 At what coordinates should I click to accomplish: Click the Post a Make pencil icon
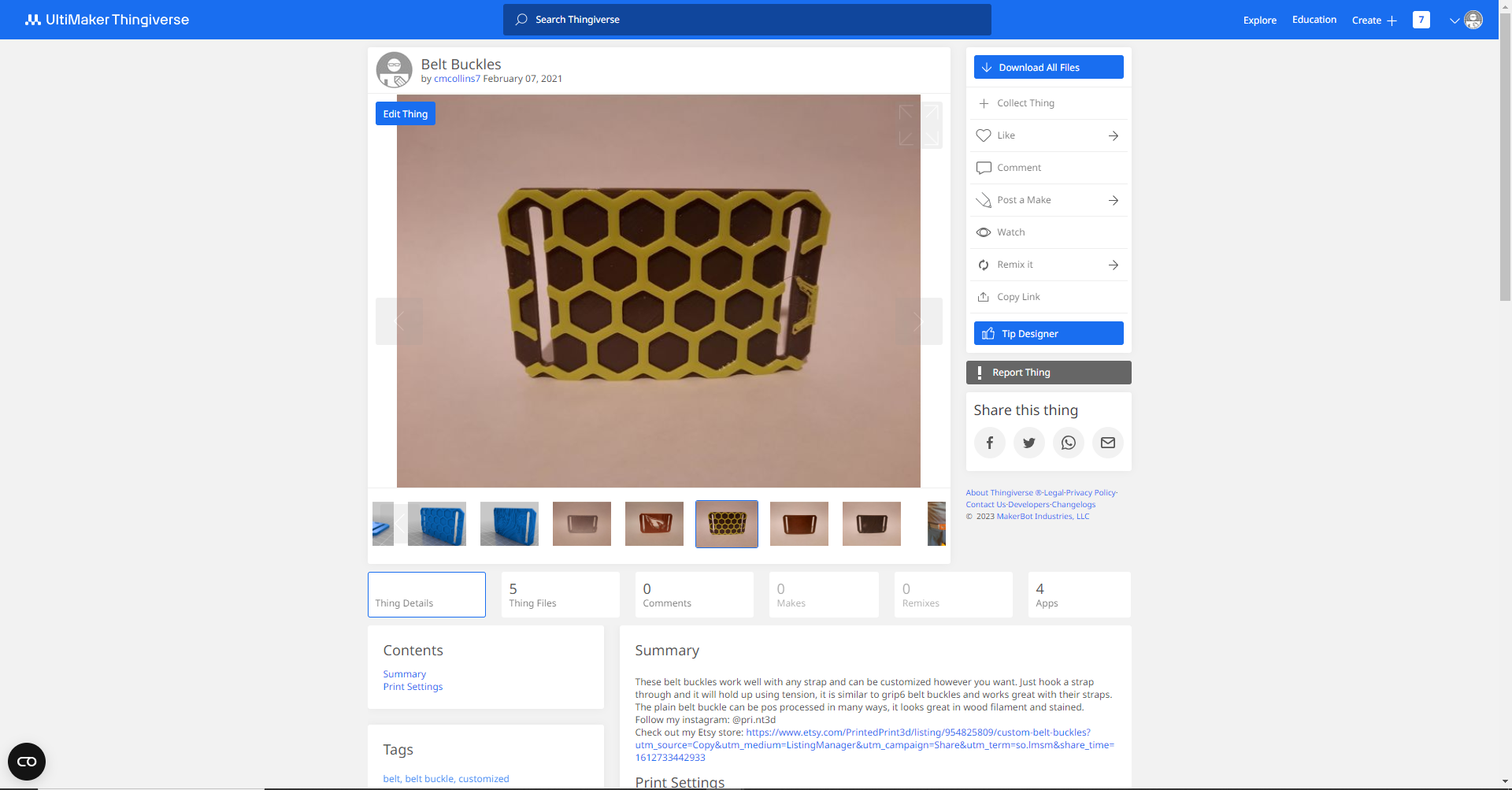pyautogui.click(x=984, y=200)
